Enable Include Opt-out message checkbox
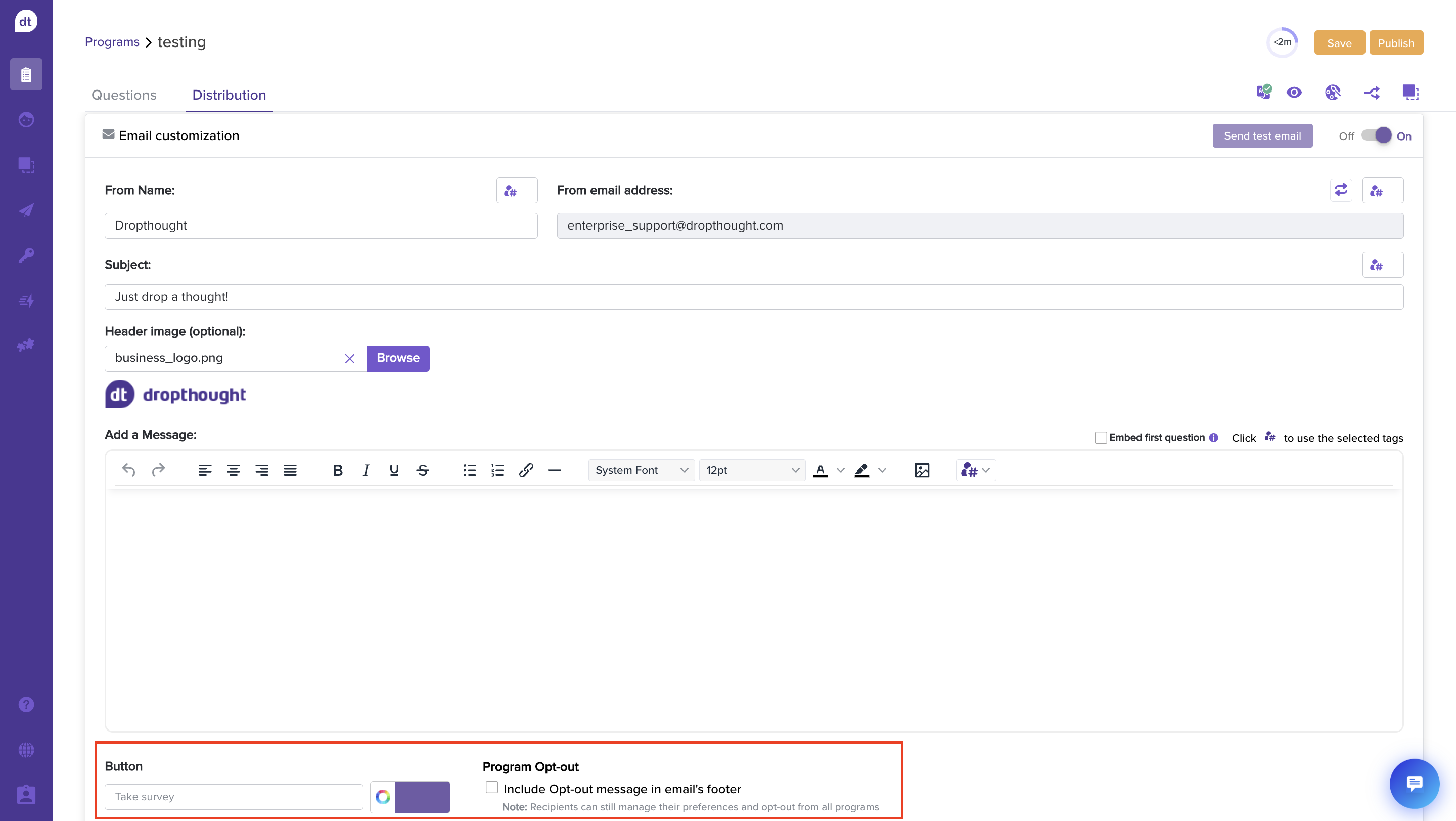Image resolution: width=1456 pixels, height=821 pixels. [x=492, y=788]
